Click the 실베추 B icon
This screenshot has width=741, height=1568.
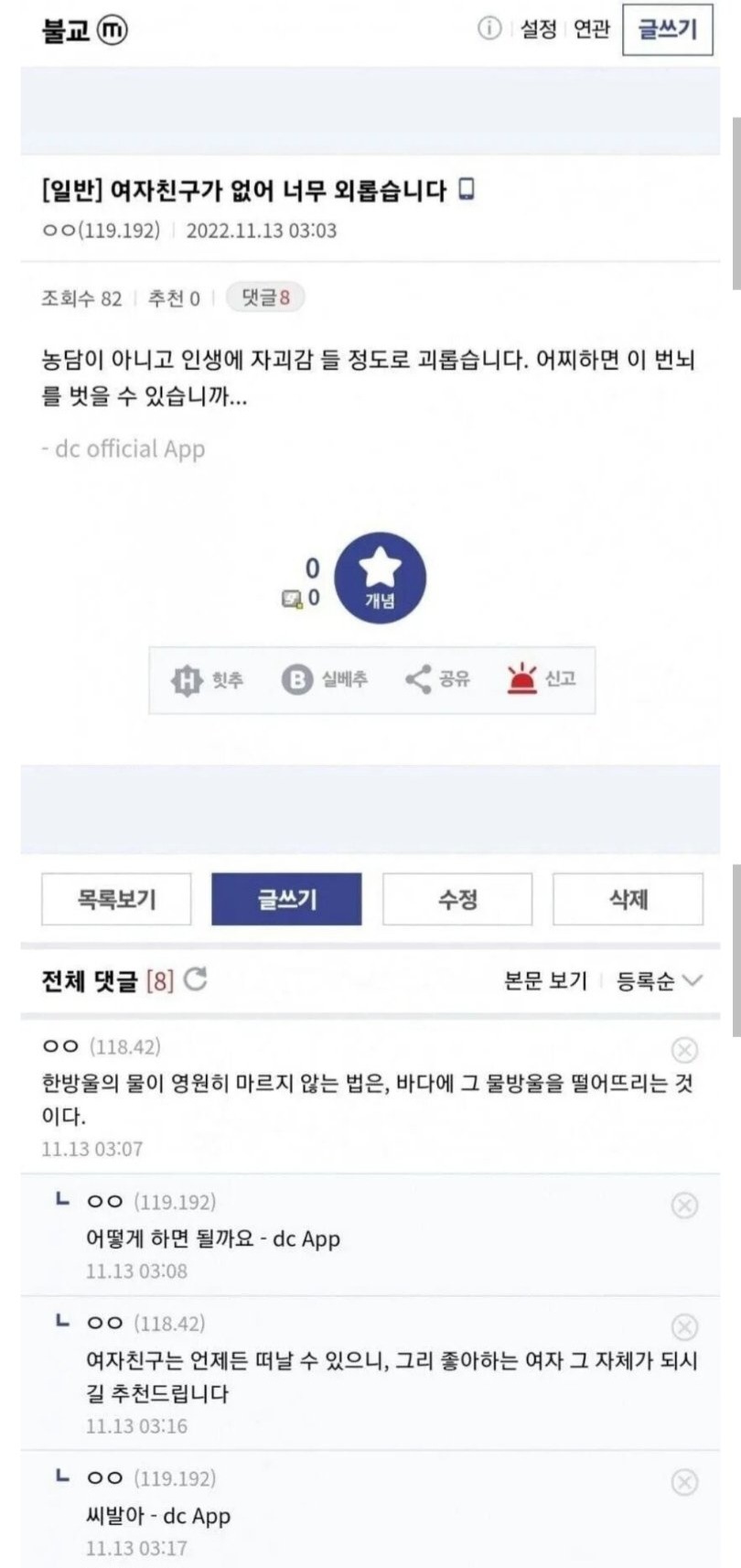pos(296,680)
